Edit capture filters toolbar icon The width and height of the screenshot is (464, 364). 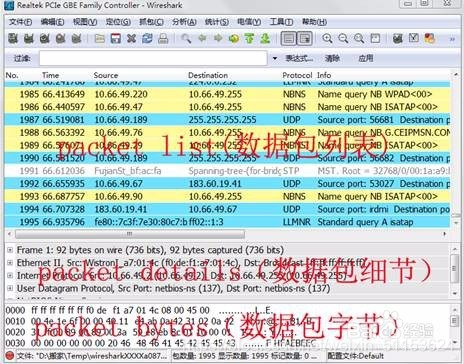tap(398, 39)
